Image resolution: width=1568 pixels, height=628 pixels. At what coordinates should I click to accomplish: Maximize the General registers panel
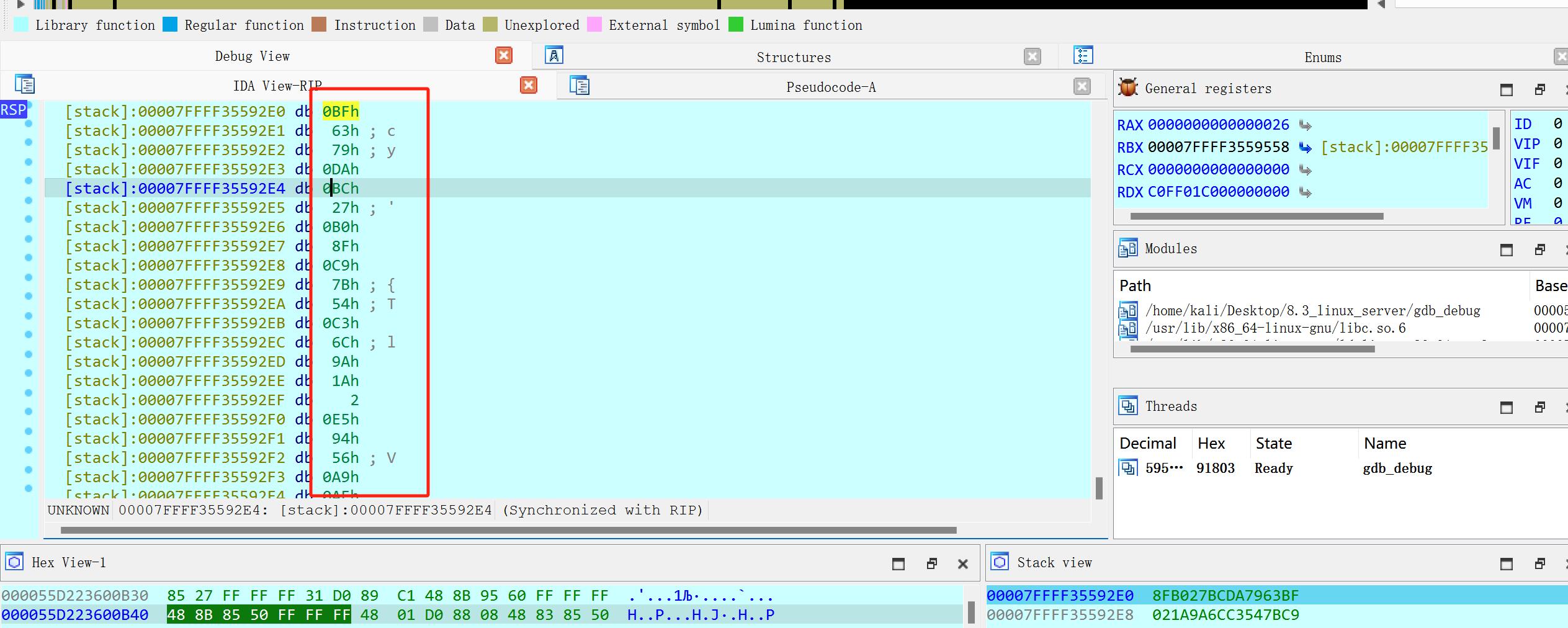point(1507,89)
